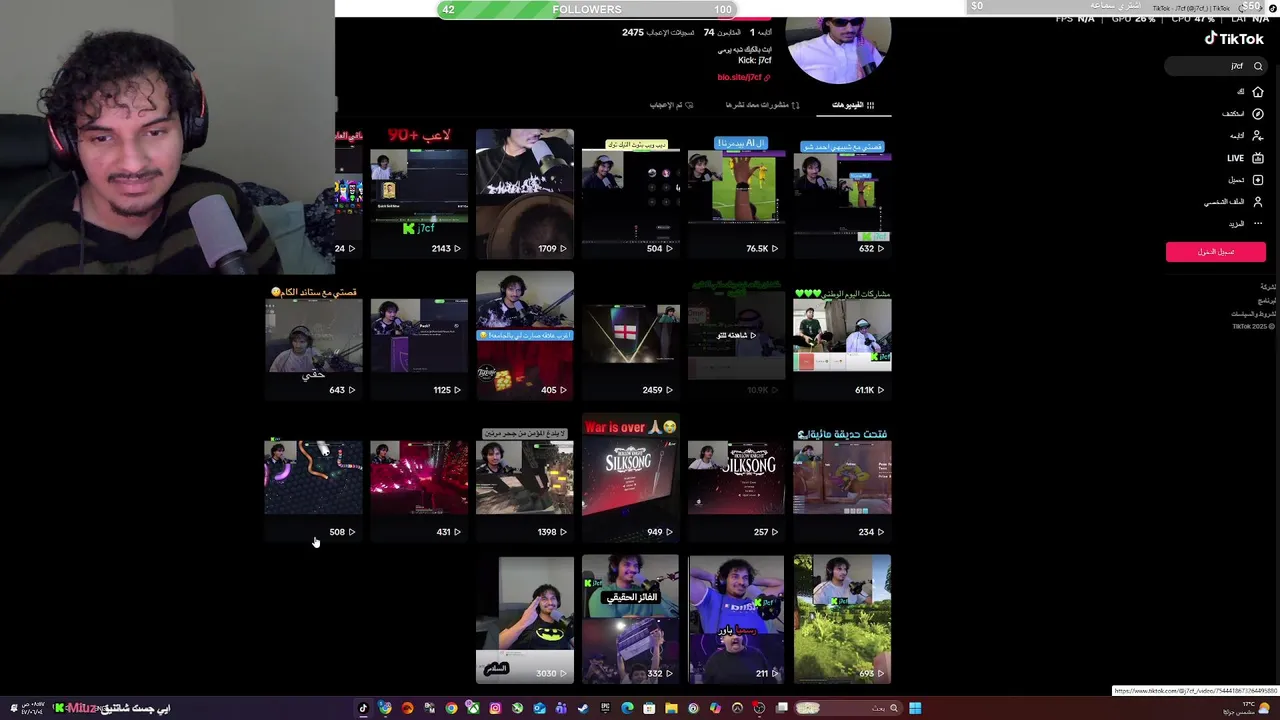This screenshot has height=720, width=1280.
Task: Open Outlook from taskbar
Action: [540, 708]
